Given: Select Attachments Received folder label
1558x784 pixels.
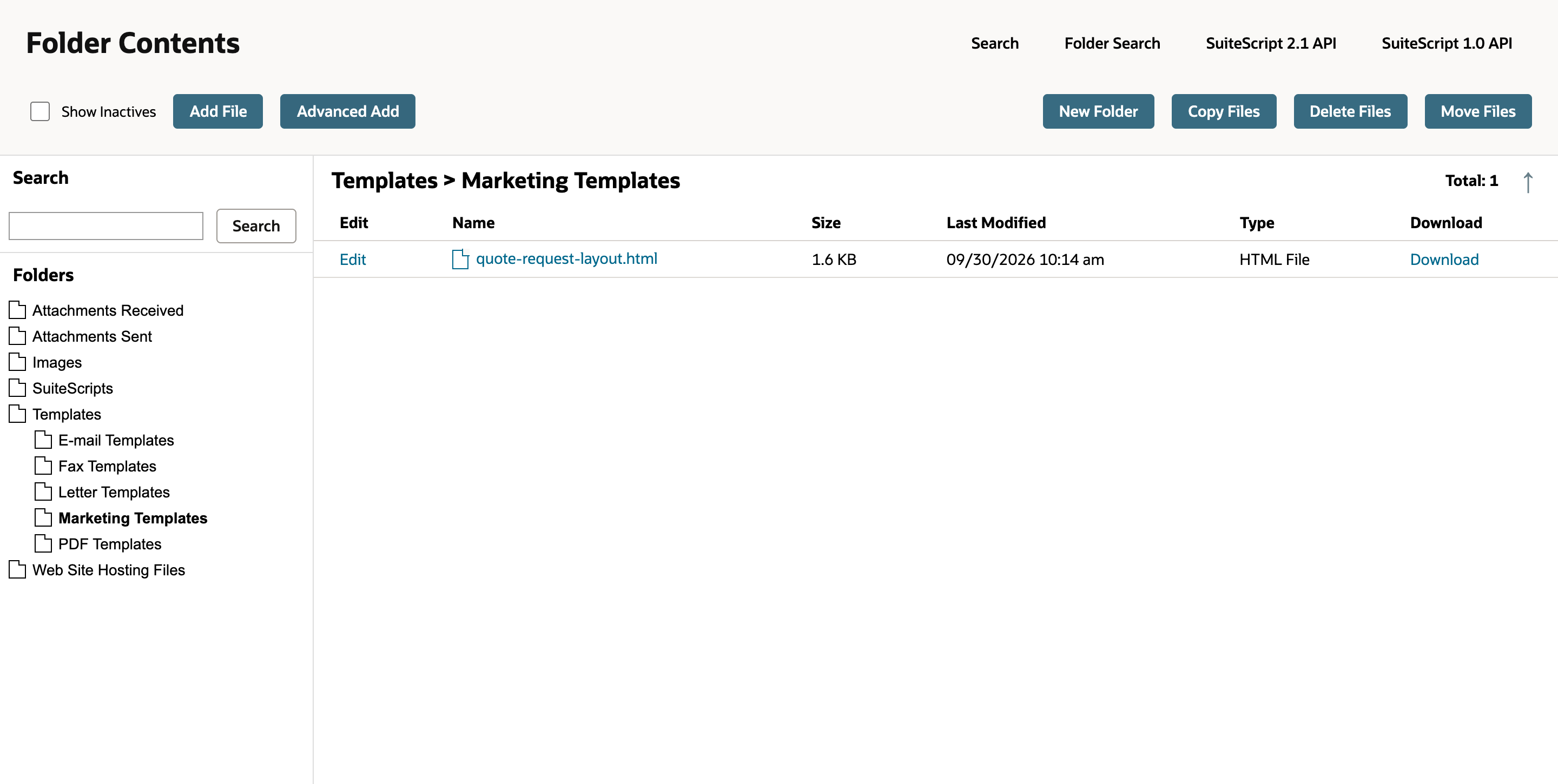Looking at the screenshot, I should [x=108, y=310].
